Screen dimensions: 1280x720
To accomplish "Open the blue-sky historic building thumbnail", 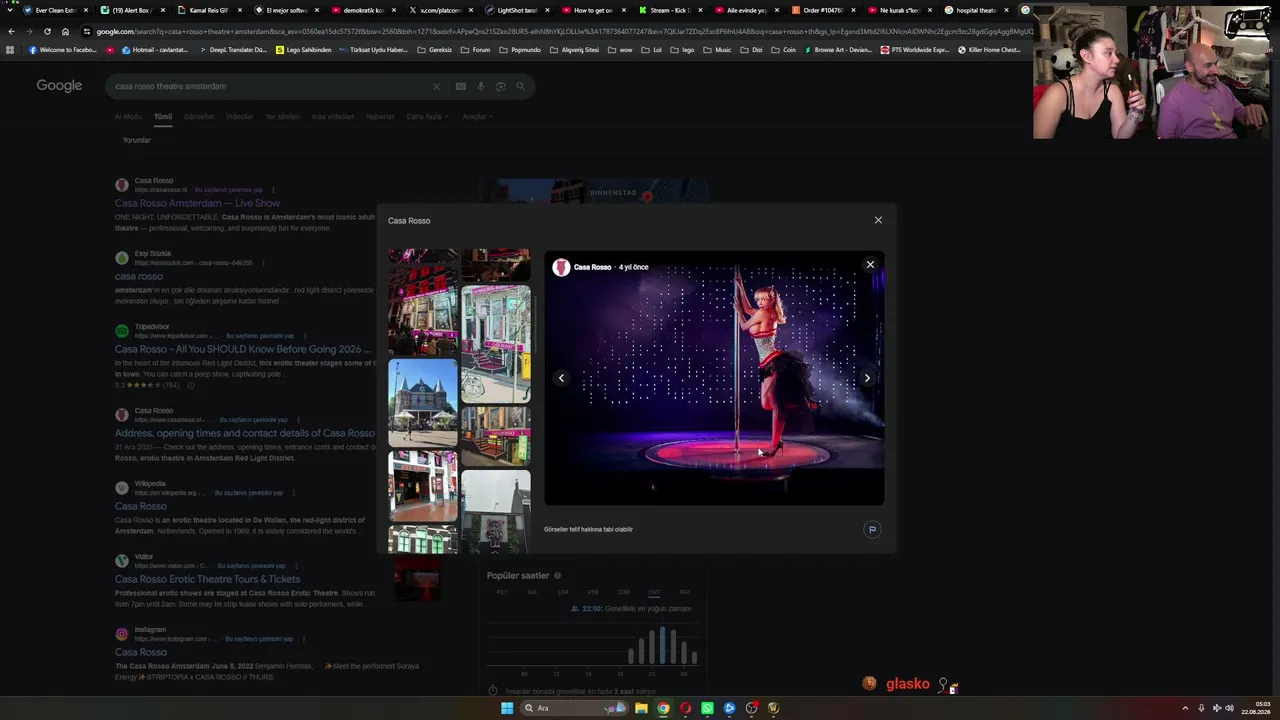I will pyautogui.click(x=422, y=403).
